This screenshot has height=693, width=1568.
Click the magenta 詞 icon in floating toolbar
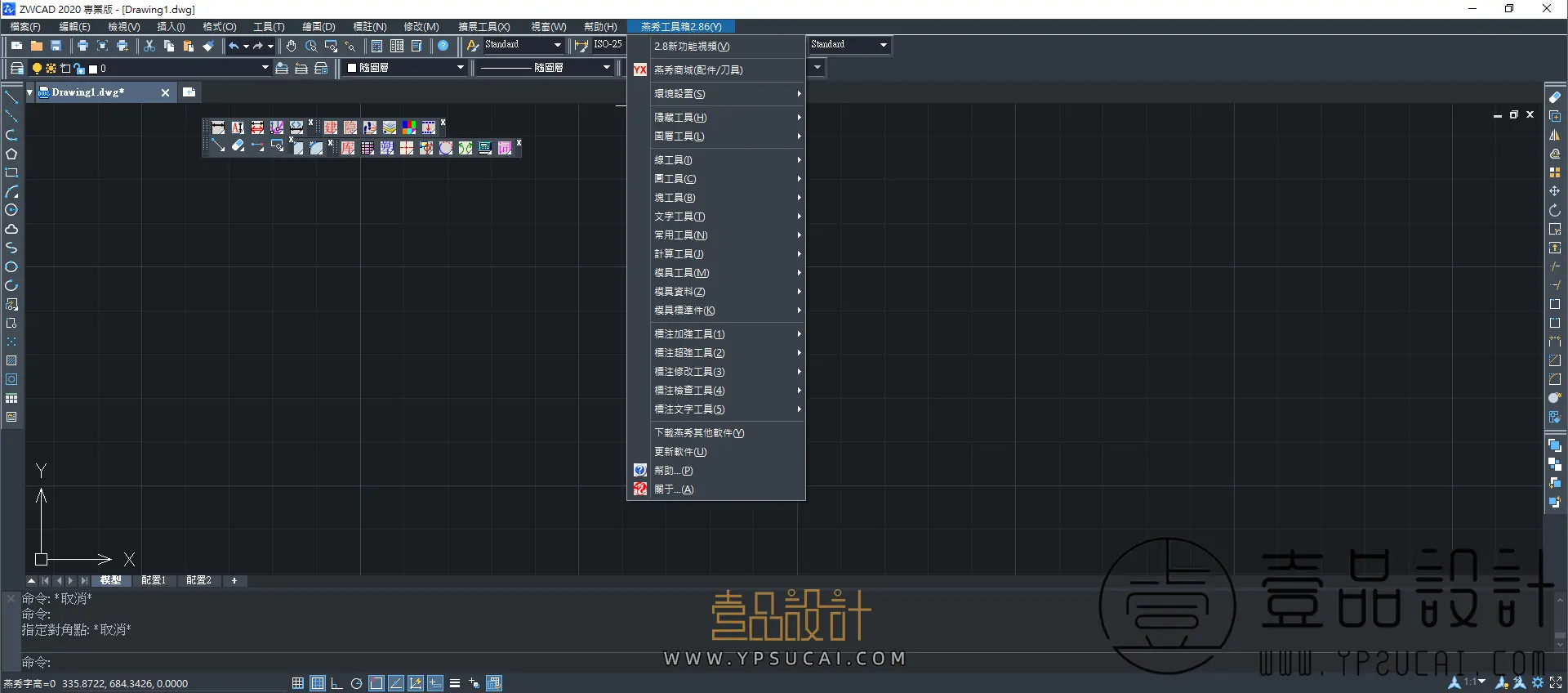click(x=505, y=148)
